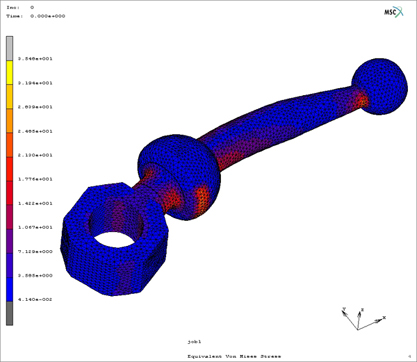Viewport: 417px width, 362px height.
Task: Click the 4.140e-002 minimum legend value
Action: tap(35, 299)
